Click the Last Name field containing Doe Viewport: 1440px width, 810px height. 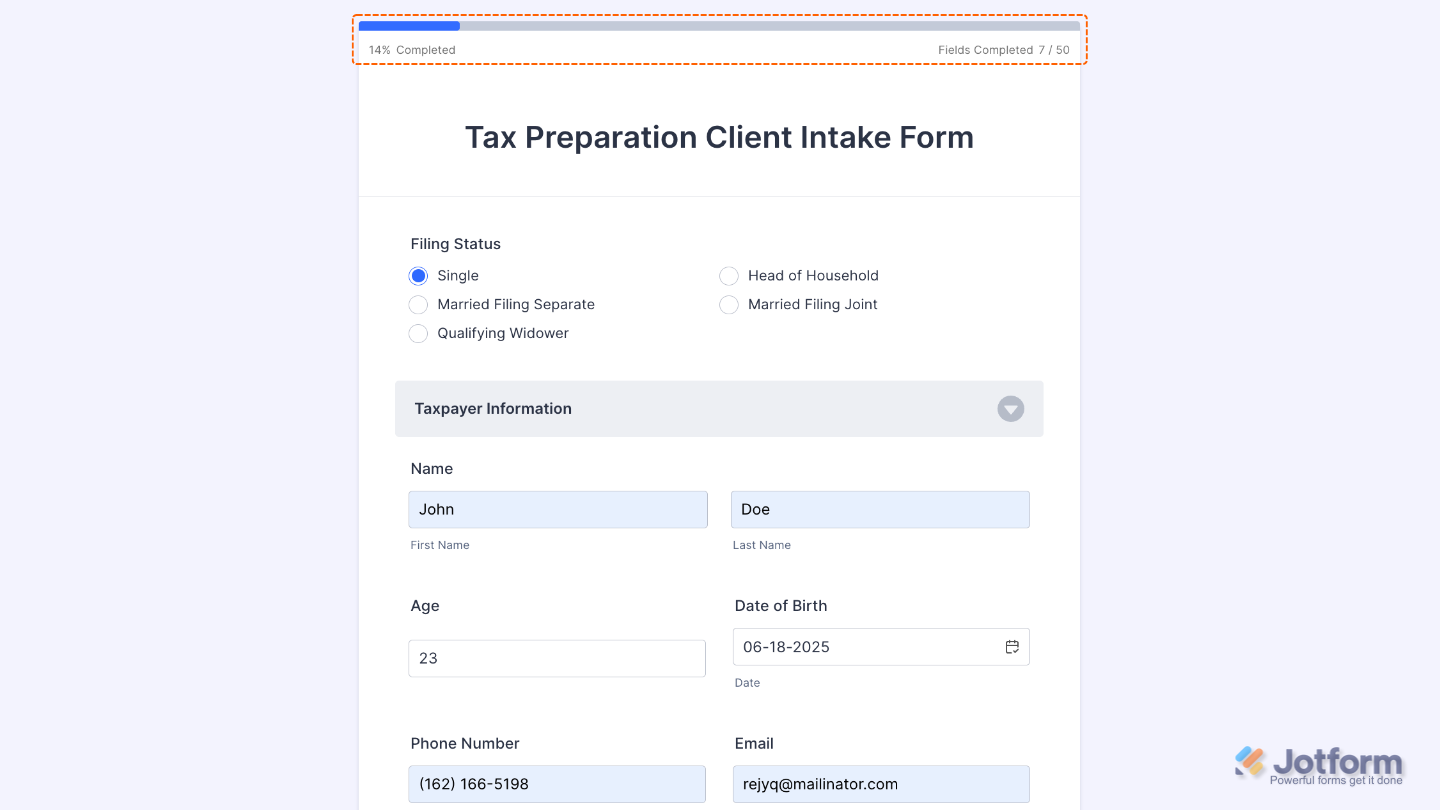880,509
